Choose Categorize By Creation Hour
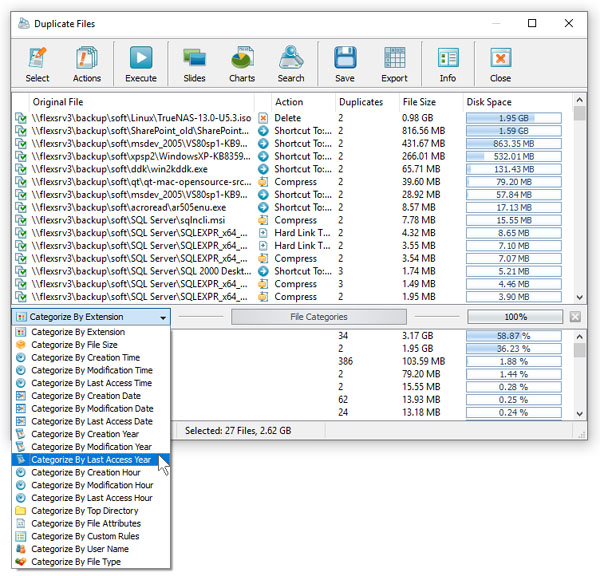The height and width of the screenshot is (576, 600). (x=91, y=472)
